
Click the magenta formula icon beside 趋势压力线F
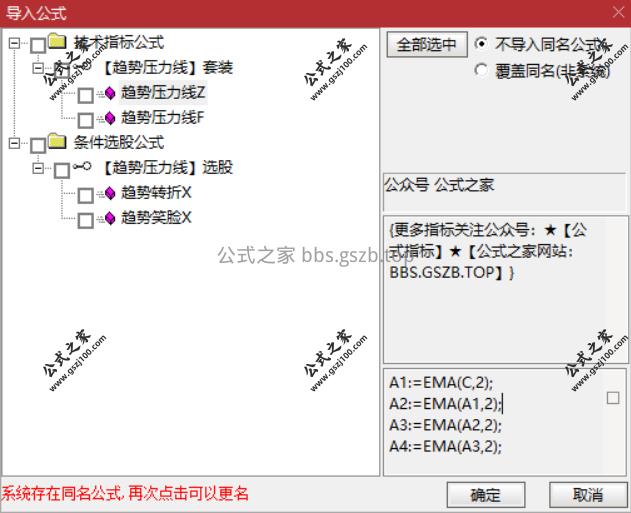(110, 118)
